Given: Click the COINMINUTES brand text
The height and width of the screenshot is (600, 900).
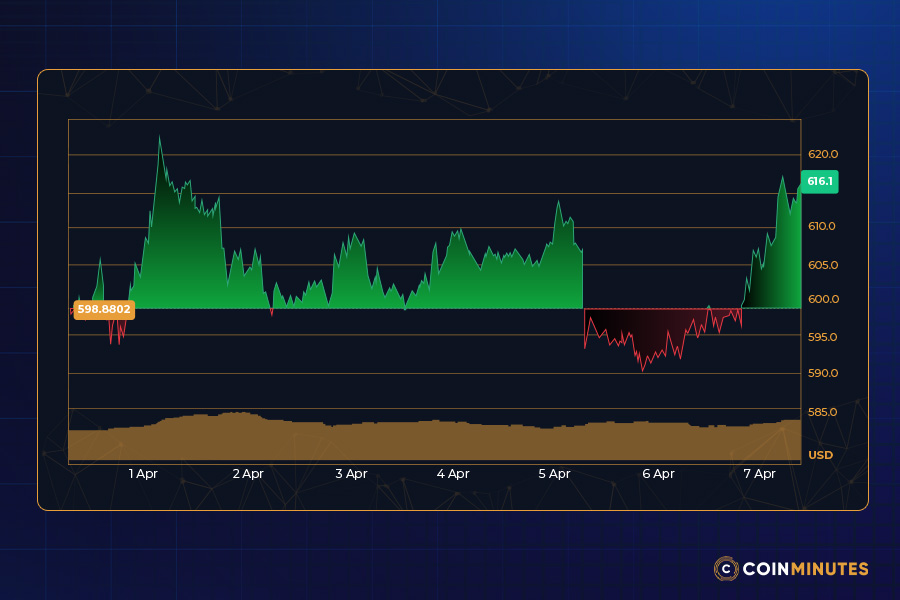Looking at the screenshot, I should tap(806, 569).
